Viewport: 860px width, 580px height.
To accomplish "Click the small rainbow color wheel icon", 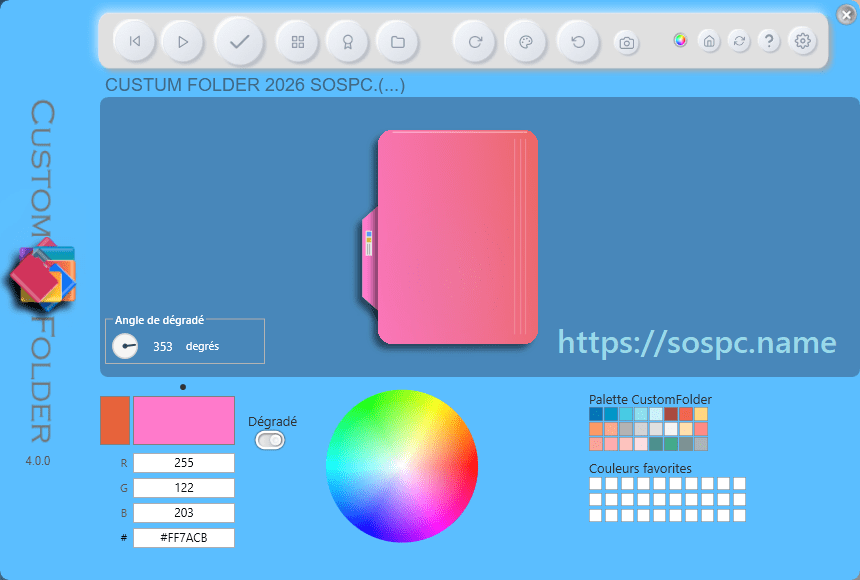I will click(x=680, y=40).
